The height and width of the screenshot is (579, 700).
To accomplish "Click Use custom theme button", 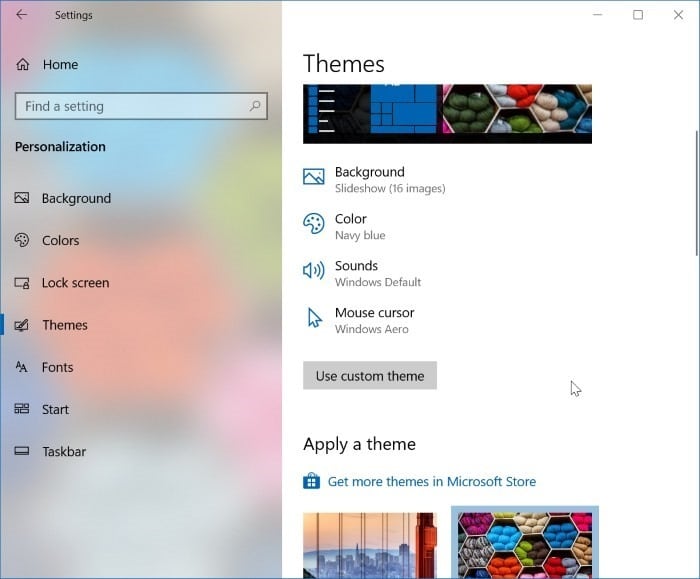I will pyautogui.click(x=370, y=375).
